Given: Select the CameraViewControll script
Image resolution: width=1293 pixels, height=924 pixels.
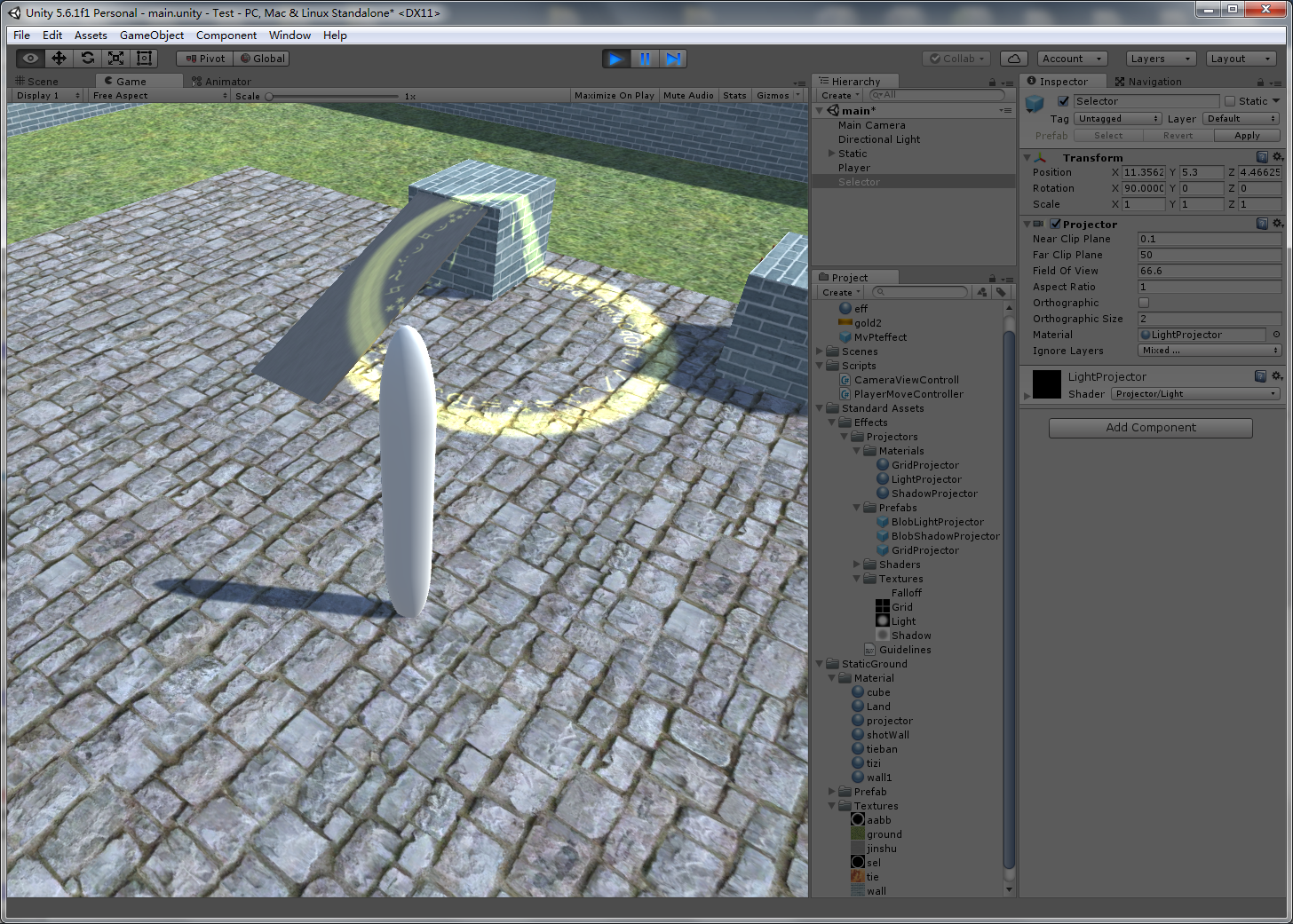Looking at the screenshot, I should [x=899, y=380].
